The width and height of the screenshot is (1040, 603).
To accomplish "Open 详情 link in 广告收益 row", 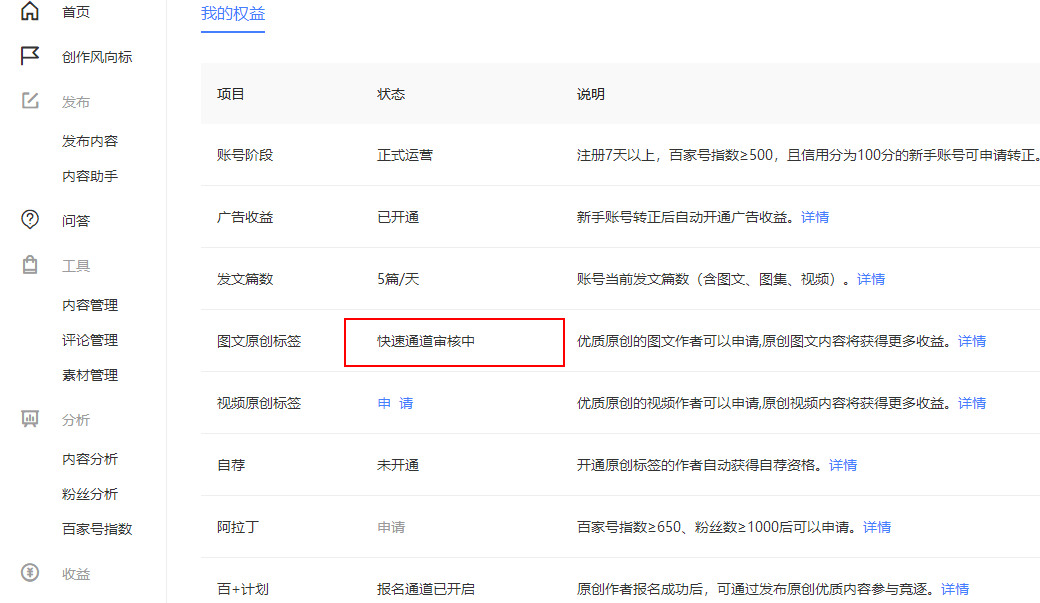I will point(814,217).
